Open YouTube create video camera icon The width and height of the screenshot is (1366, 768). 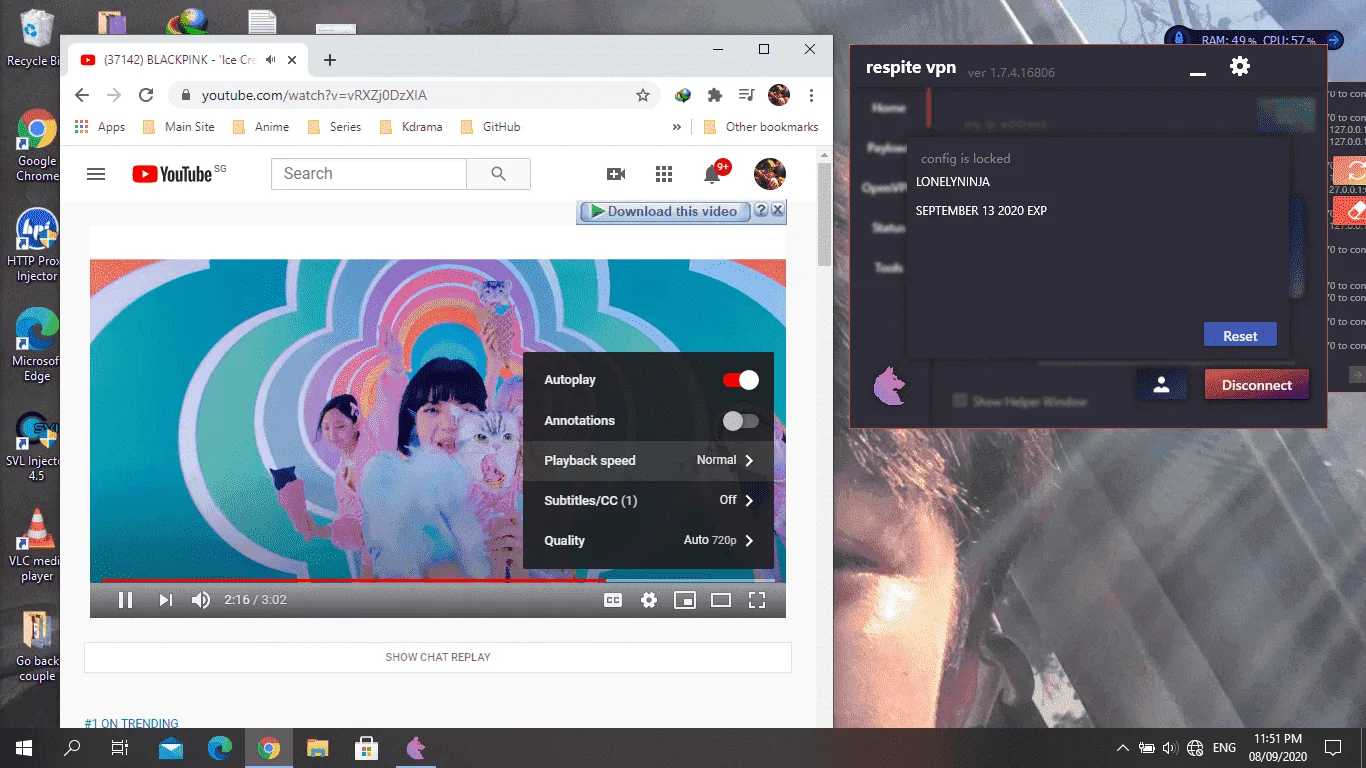point(616,174)
